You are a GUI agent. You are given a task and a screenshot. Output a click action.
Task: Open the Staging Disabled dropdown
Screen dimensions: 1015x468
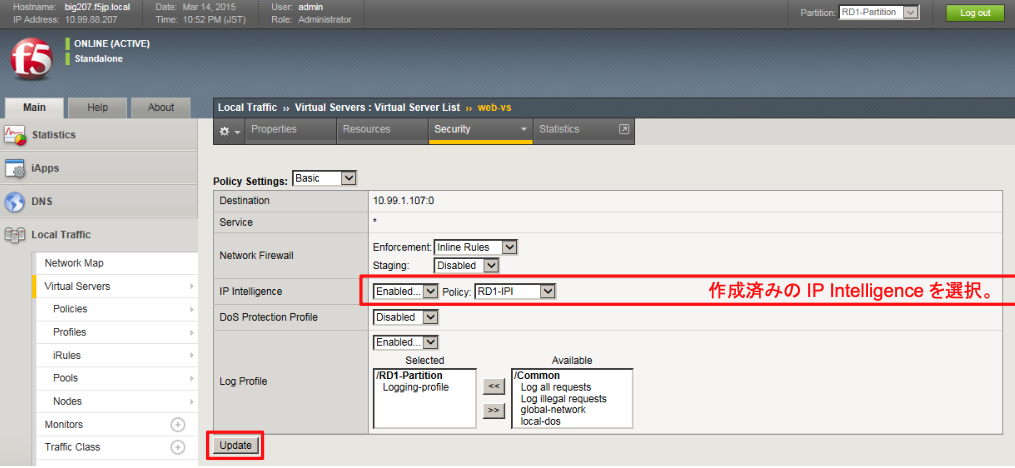(x=467, y=265)
